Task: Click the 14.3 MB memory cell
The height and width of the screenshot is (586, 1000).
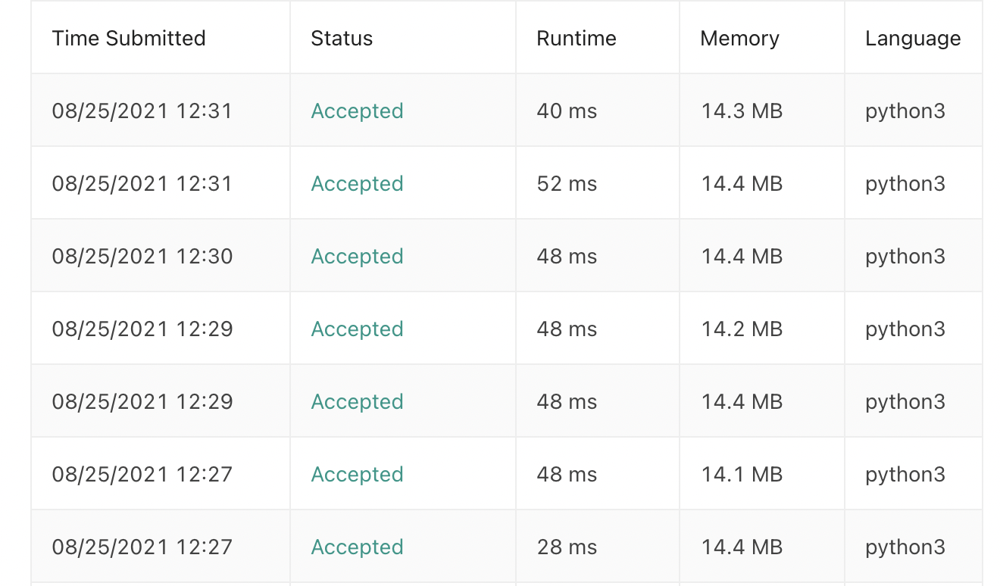Action: (x=741, y=111)
